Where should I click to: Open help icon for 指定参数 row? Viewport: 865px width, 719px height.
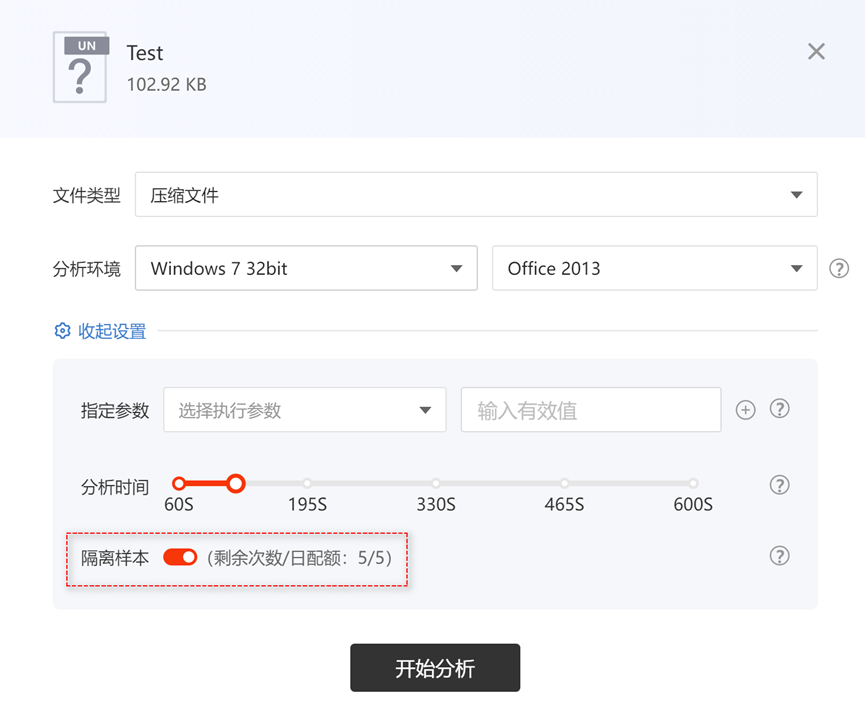click(x=779, y=409)
